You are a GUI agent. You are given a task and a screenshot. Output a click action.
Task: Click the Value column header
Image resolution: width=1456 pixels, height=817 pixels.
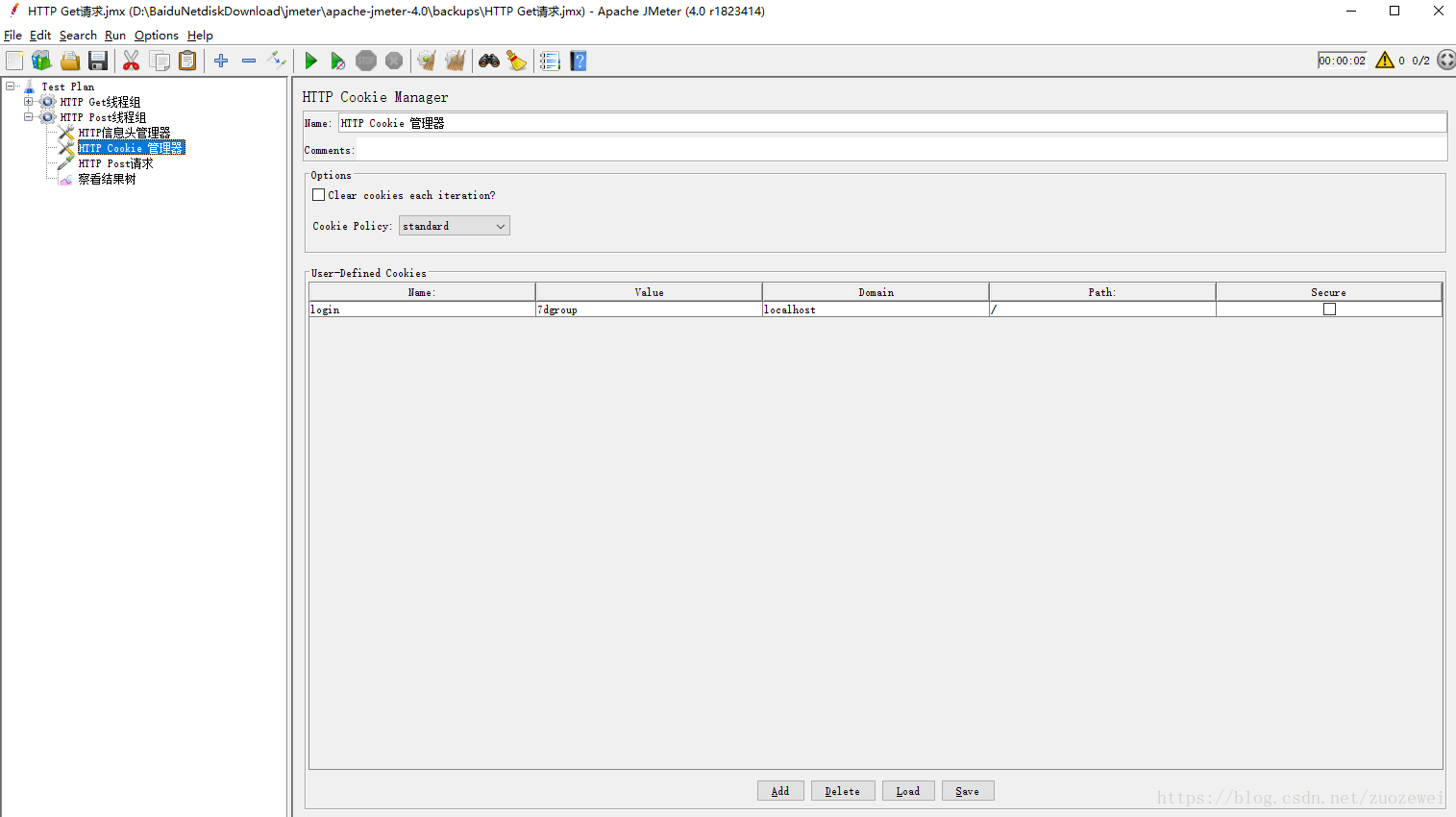coord(649,292)
